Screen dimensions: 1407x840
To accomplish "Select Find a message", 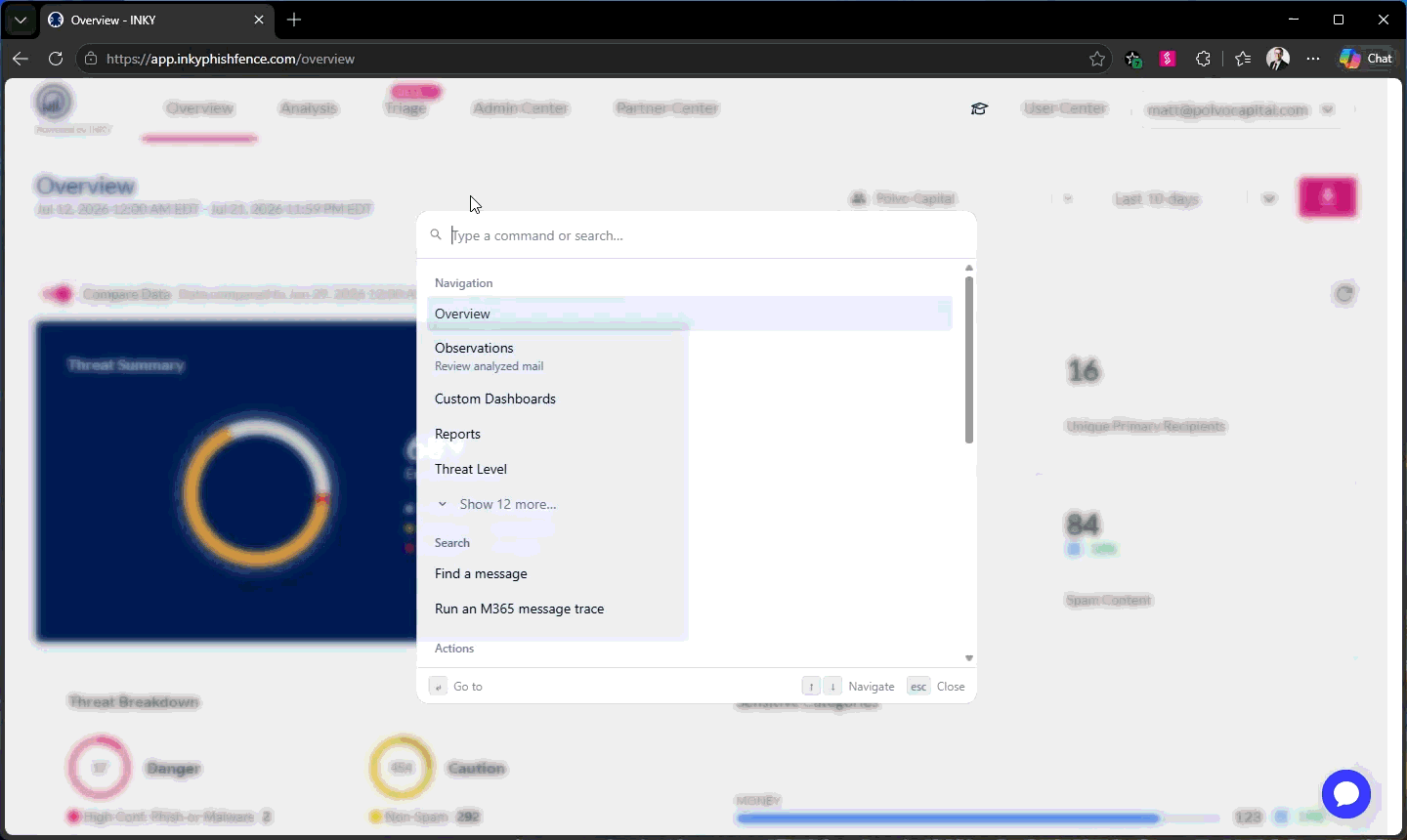I will click(689, 573).
